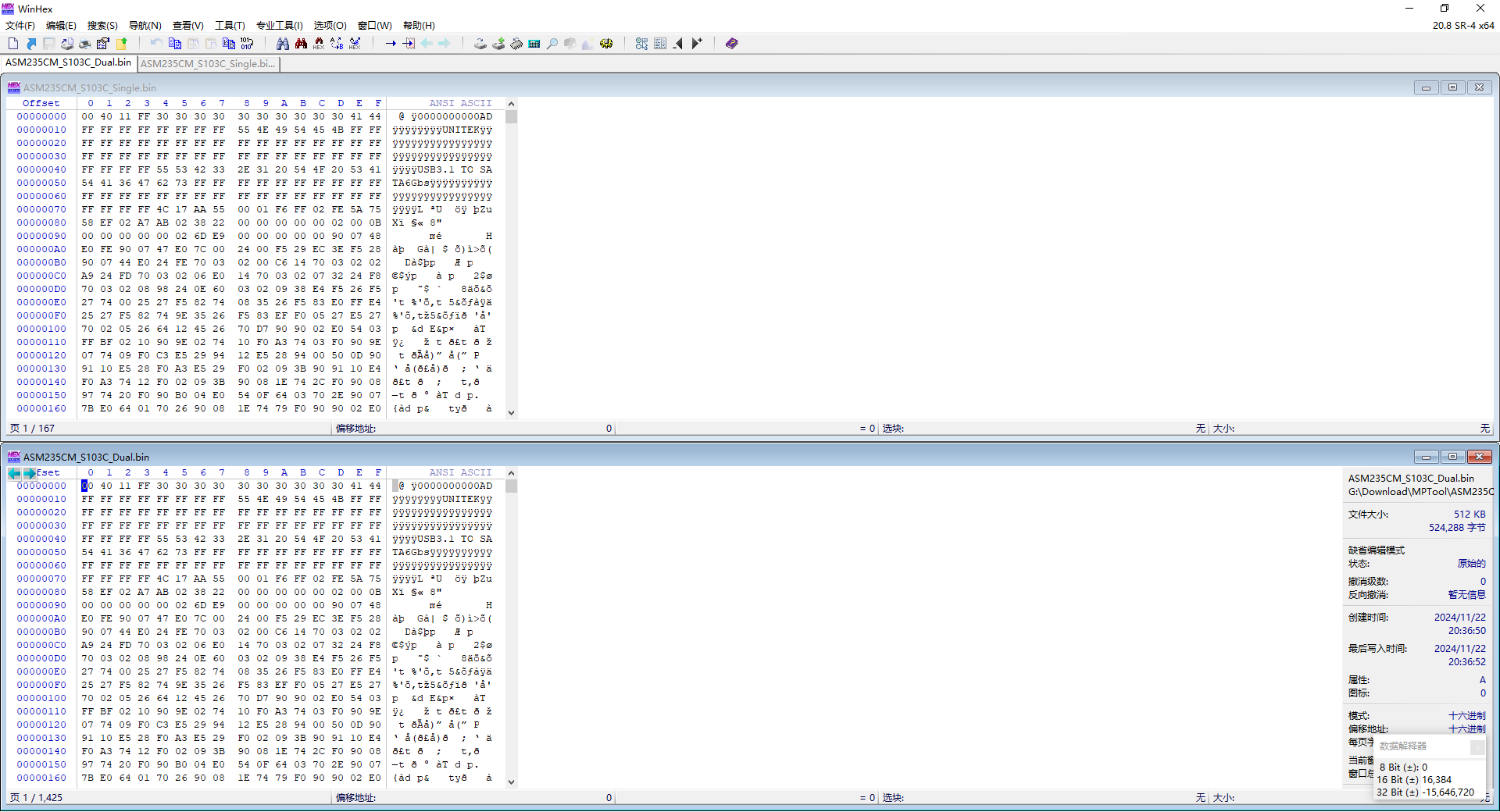Screen dimensions: 1500x812
Task: Open the 专业工具(I) menu
Action: pyautogui.click(x=280, y=26)
